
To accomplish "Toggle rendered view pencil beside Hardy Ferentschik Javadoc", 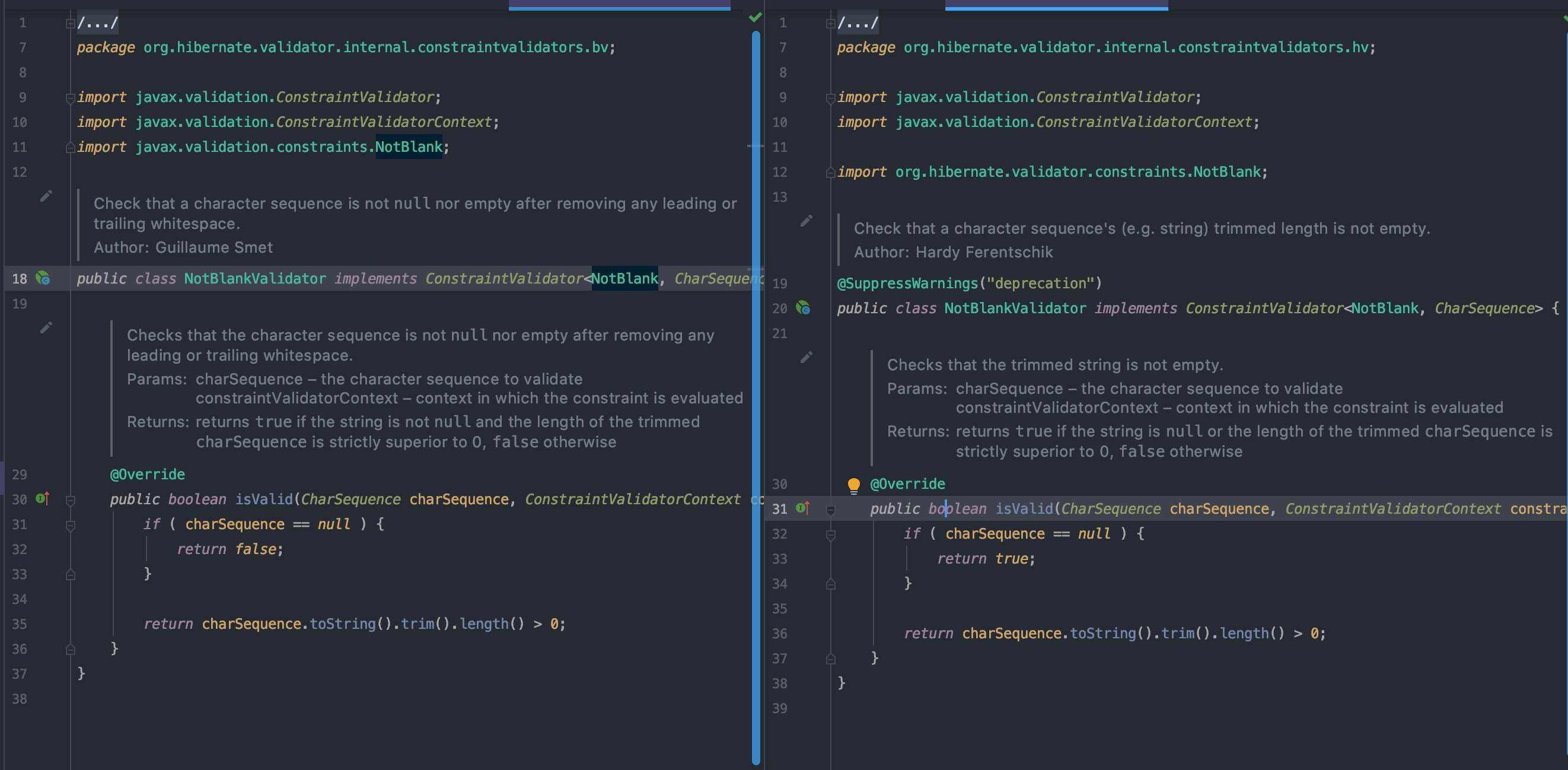I will click(807, 221).
